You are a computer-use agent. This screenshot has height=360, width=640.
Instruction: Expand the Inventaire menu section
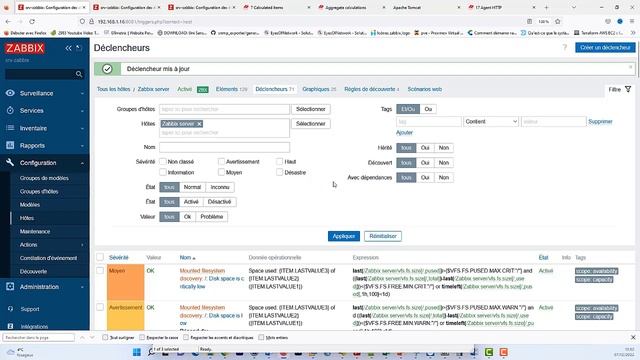[x=82, y=128]
